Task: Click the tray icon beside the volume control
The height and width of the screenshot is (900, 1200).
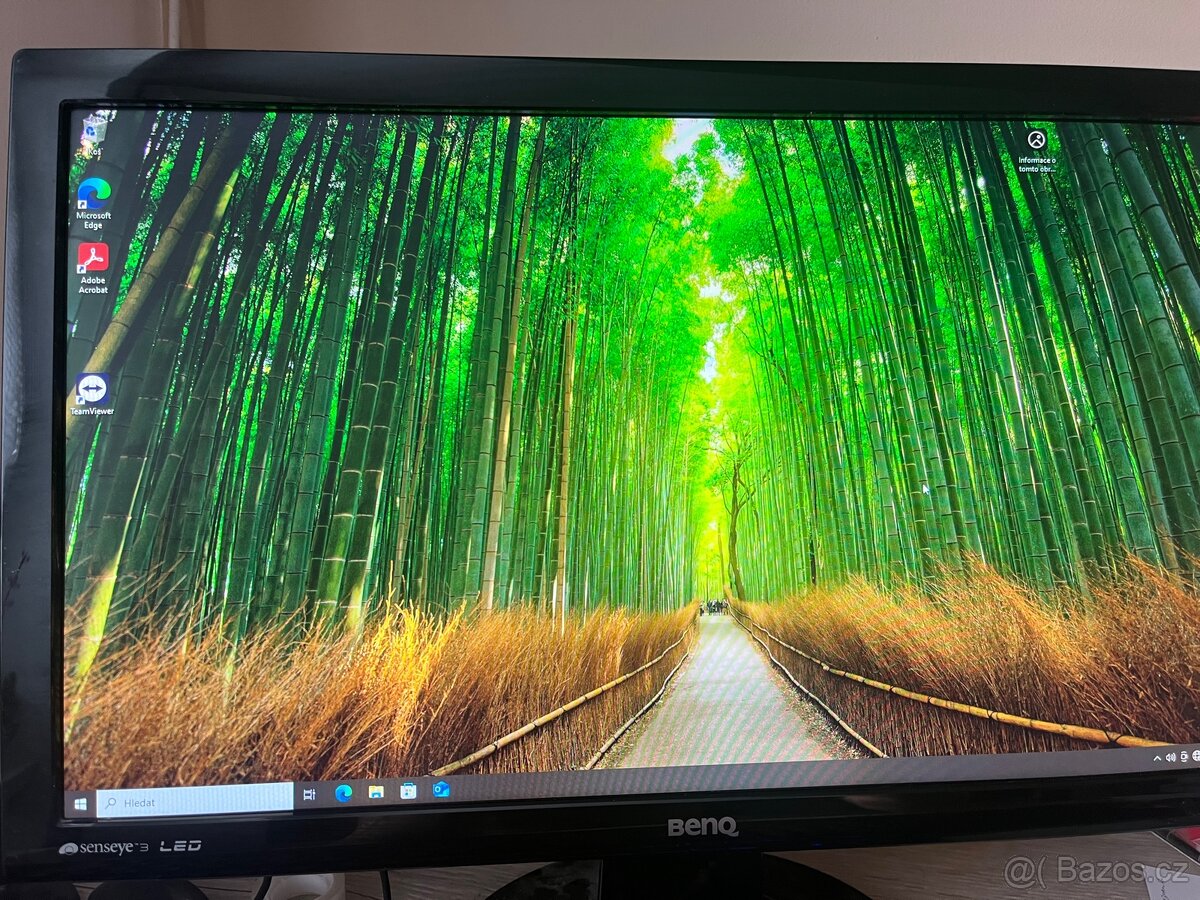Action: pos(1184,757)
